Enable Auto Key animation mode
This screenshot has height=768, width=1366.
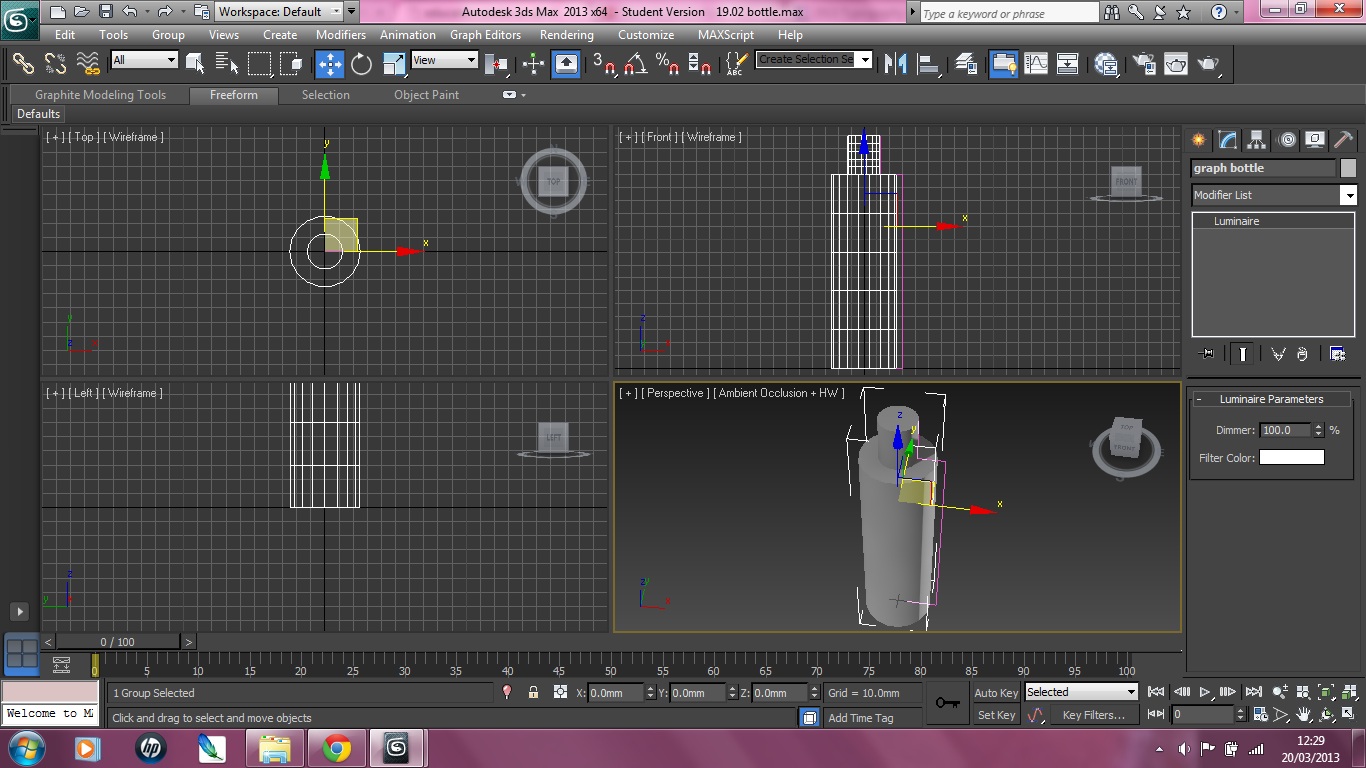click(996, 692)
